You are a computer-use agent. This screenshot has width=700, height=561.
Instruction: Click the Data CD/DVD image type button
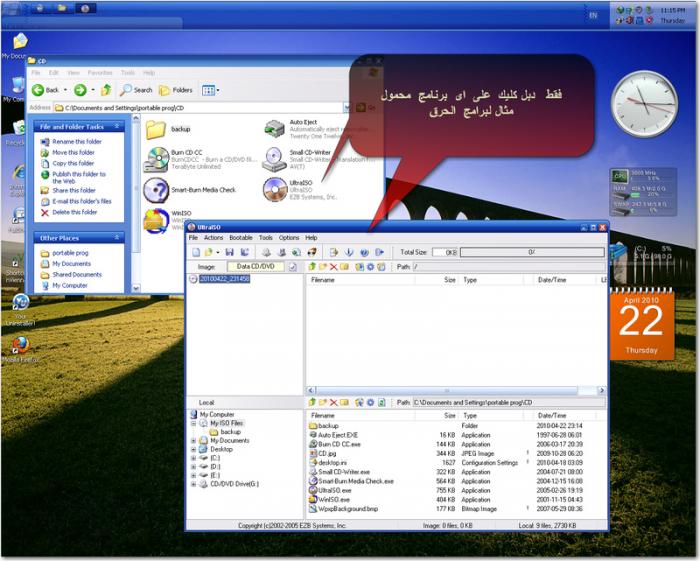point(257,267)
